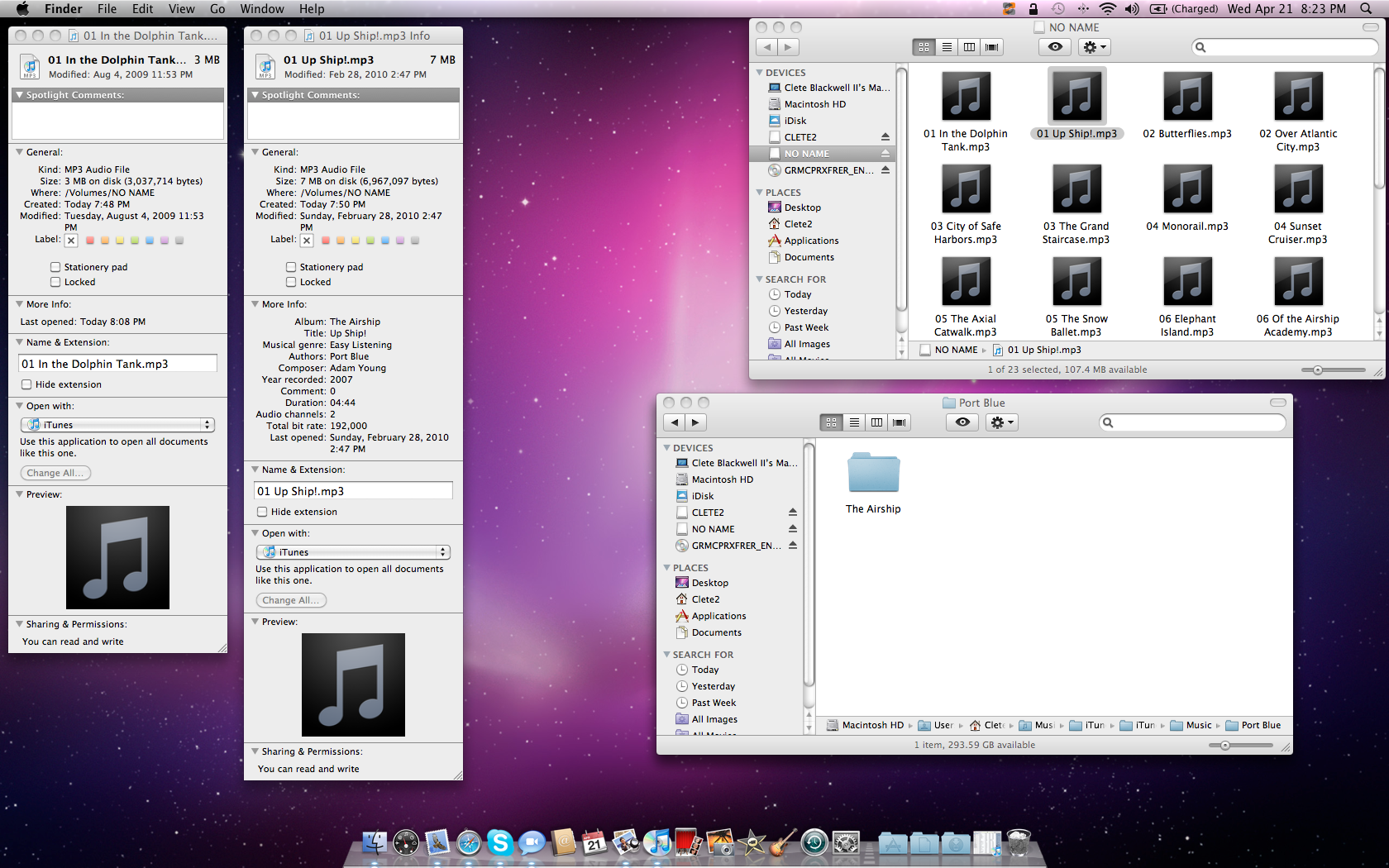Open the View menu
Screen dimensions: 1389x868
pos(181,8)
